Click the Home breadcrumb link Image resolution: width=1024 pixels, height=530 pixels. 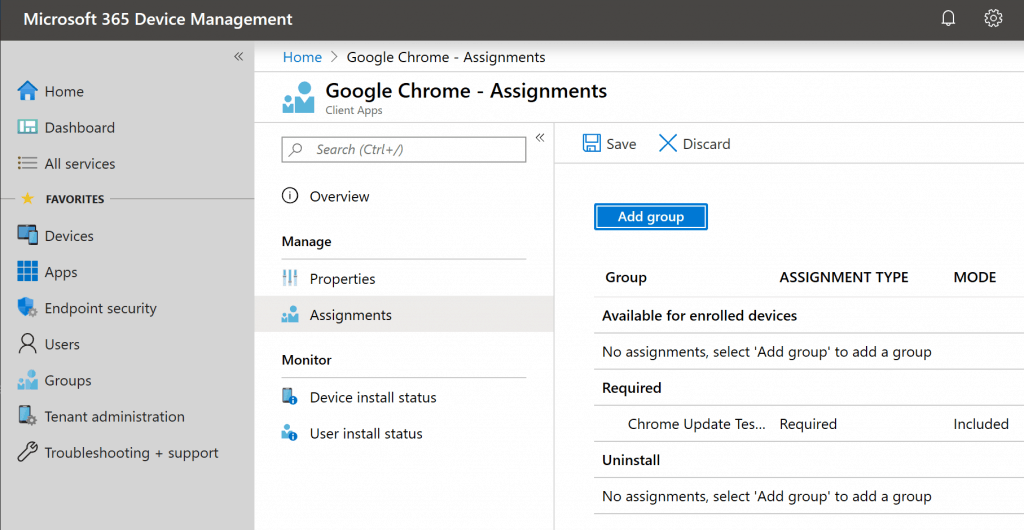click(302, 57)
